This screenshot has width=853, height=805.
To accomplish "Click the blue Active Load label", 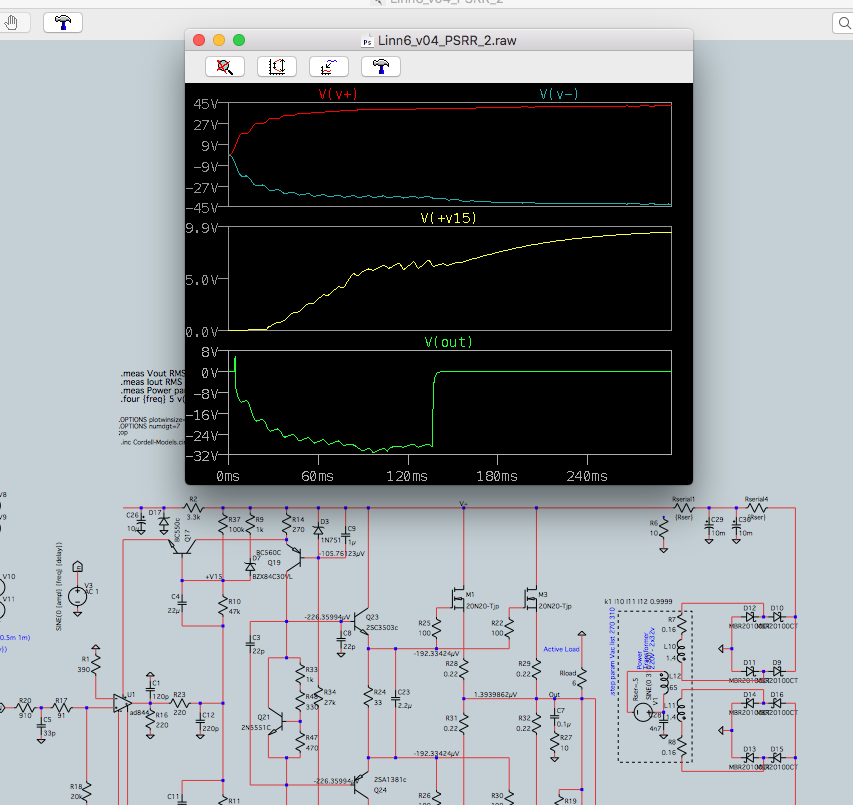I will pos(561,649).
